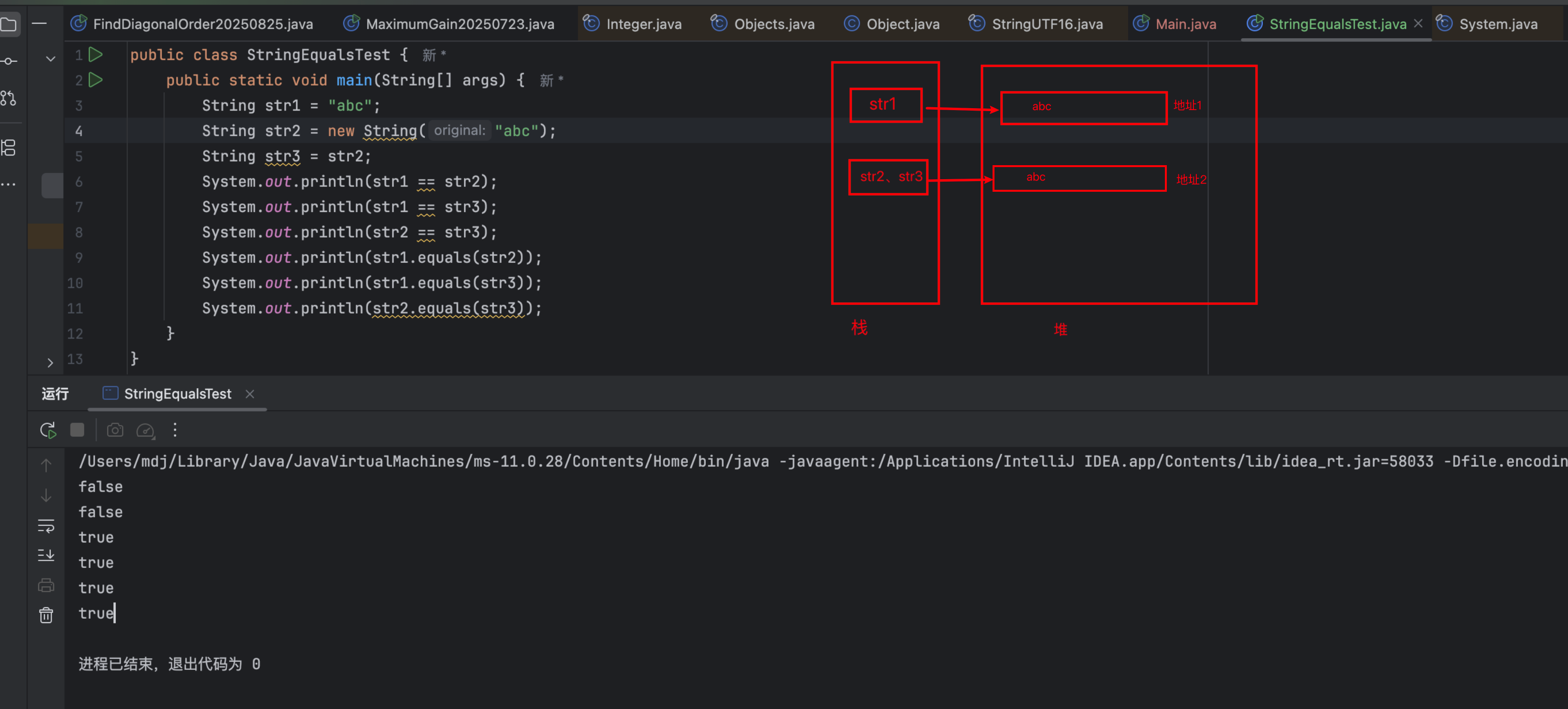Switch to the Main.java editor tab
The height and width of the screenshot is (709, 1568).
[x=1185, y=24]
